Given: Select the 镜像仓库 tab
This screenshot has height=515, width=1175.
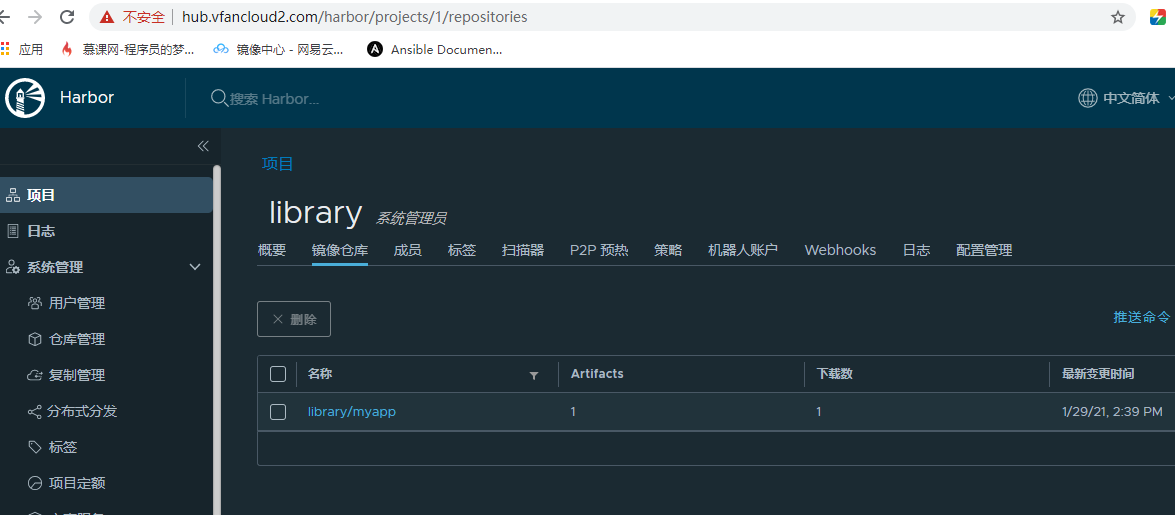Looking at the screenshot, I should click(x=340, y=250).
